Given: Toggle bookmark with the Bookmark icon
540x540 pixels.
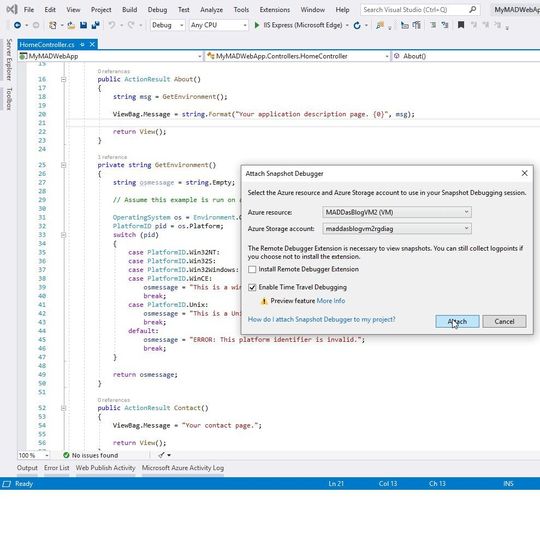Looking at the screenshot, I should (461, 25).
